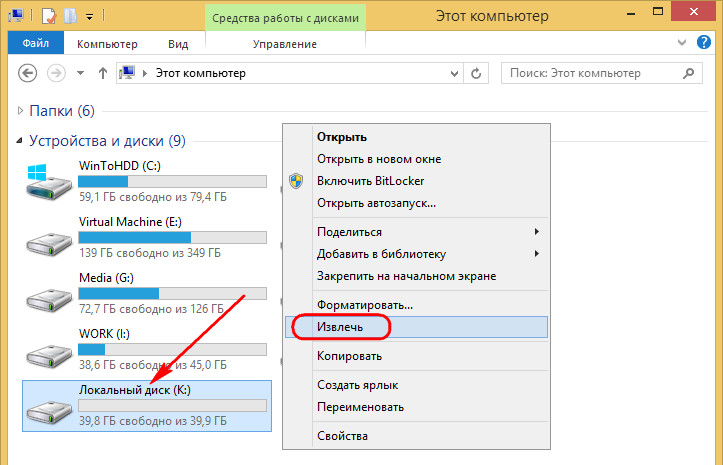Image resolution: width=723 pixels, height=465 pixels.
Task: Select the Media (G:) drive icon
Action: coord(49,299)
